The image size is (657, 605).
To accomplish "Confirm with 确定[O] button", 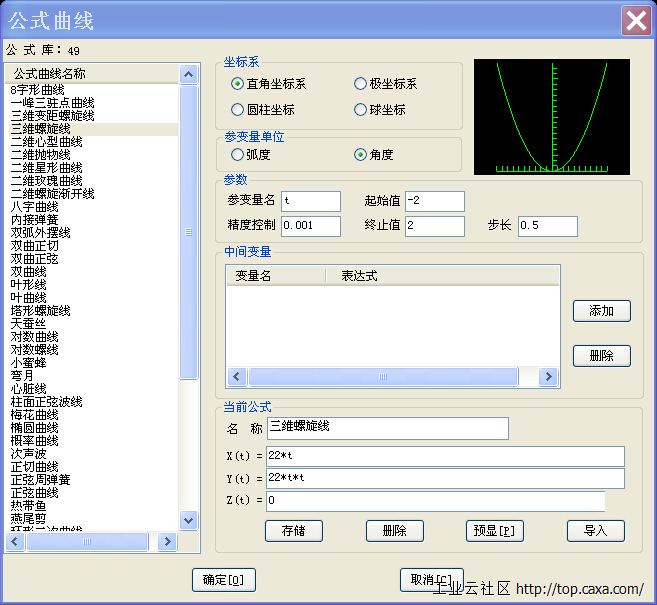I will pyautogui.click(x=223, y=580).
